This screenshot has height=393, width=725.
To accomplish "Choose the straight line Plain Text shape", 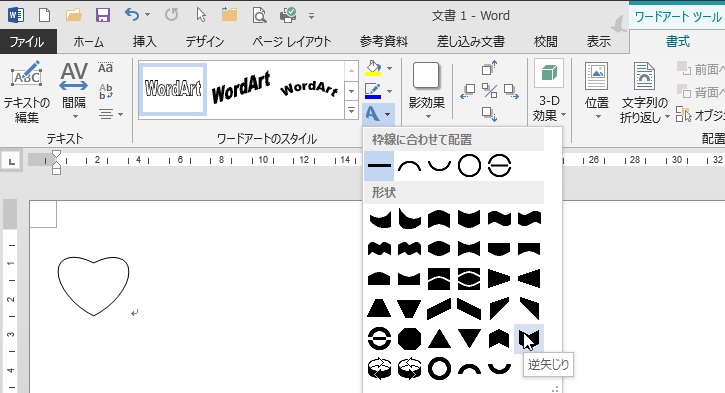I will click(x=379, y=166).
